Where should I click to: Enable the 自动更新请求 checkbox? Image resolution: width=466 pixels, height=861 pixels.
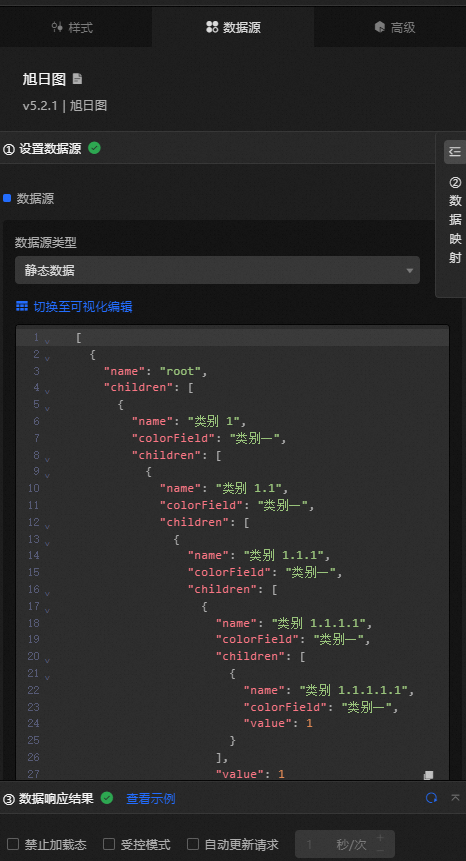pos(193,844)
